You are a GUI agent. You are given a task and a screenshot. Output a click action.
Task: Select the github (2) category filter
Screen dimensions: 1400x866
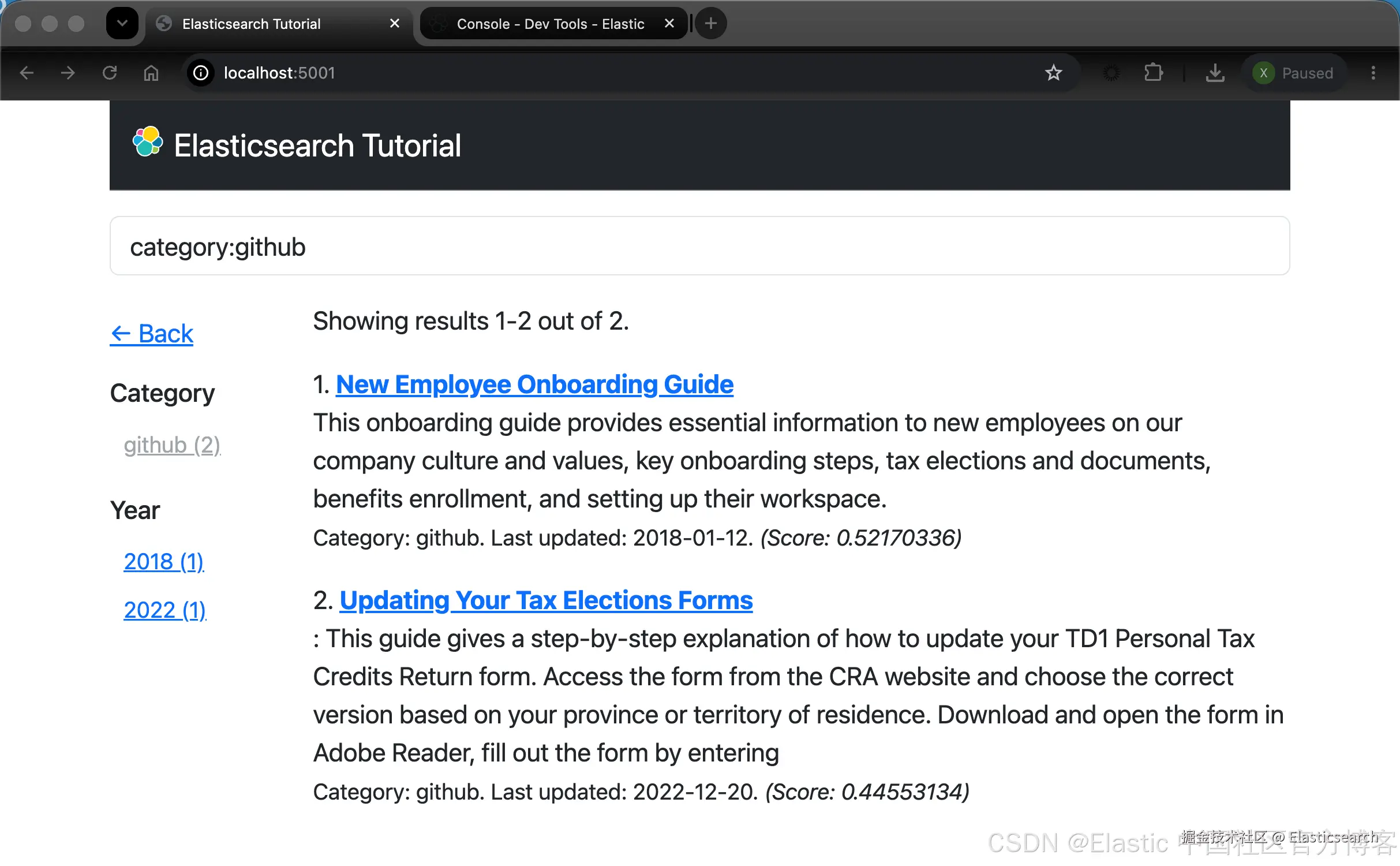click(x=172, y=445)
